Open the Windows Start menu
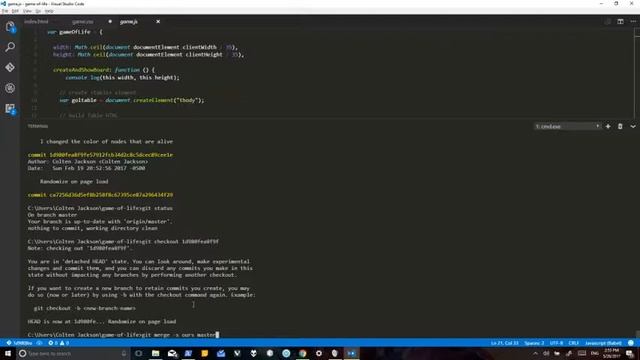The height and width of the screenshot is (360, 640). [x=8, y=353]
